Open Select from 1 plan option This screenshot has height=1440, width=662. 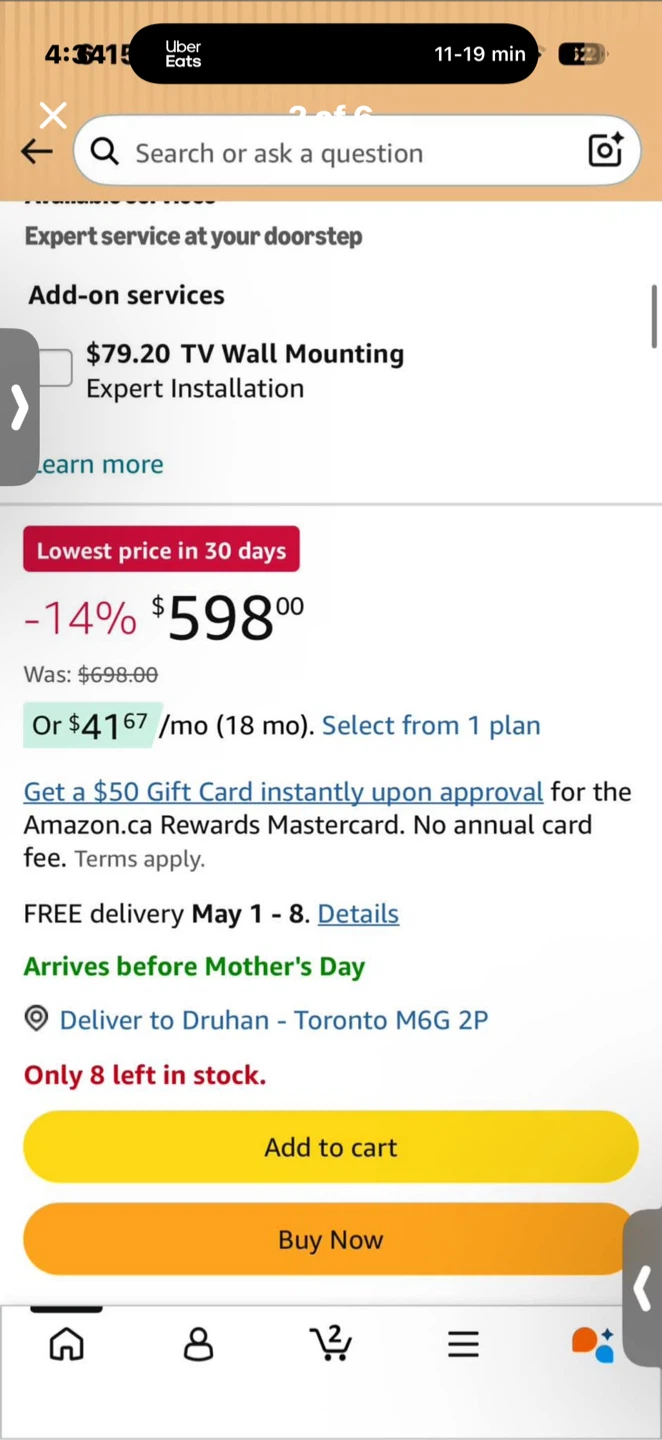(x=431, y=725)
